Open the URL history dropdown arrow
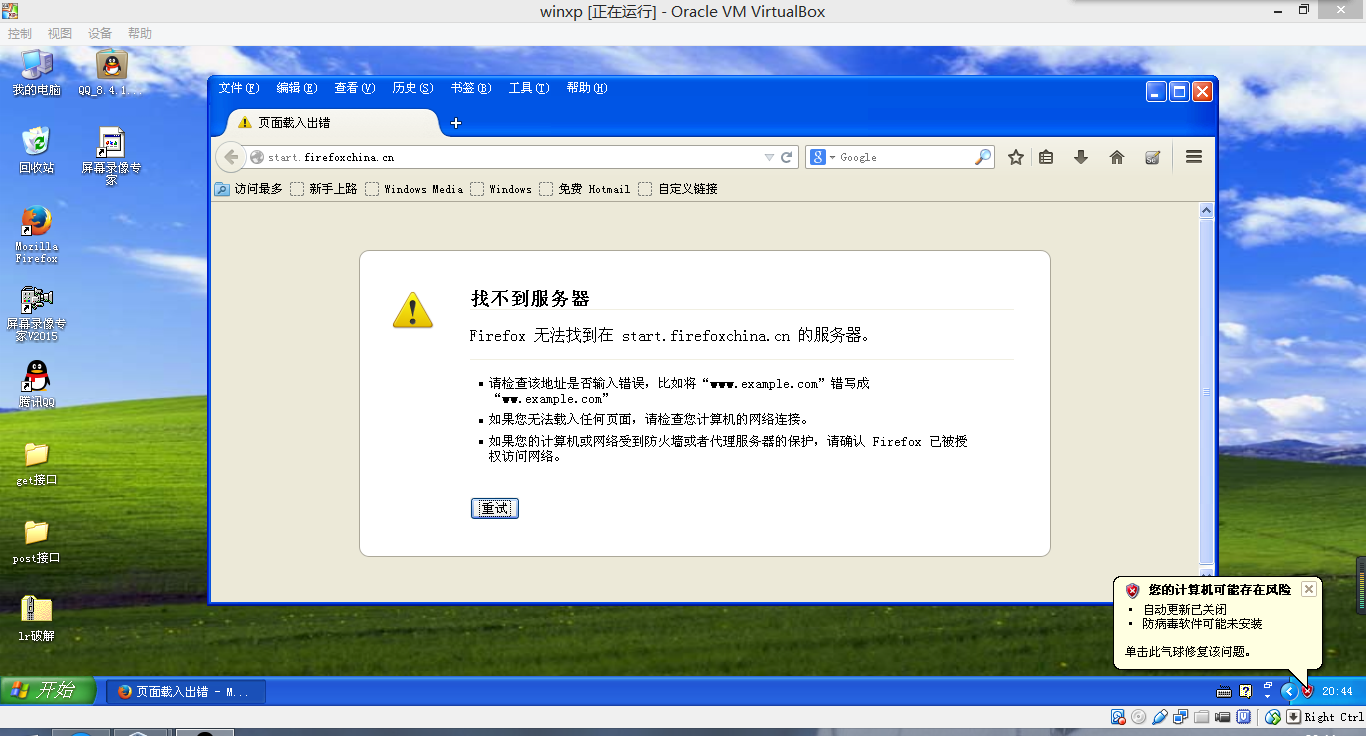The image size is (1366, 736). [769, 157]
